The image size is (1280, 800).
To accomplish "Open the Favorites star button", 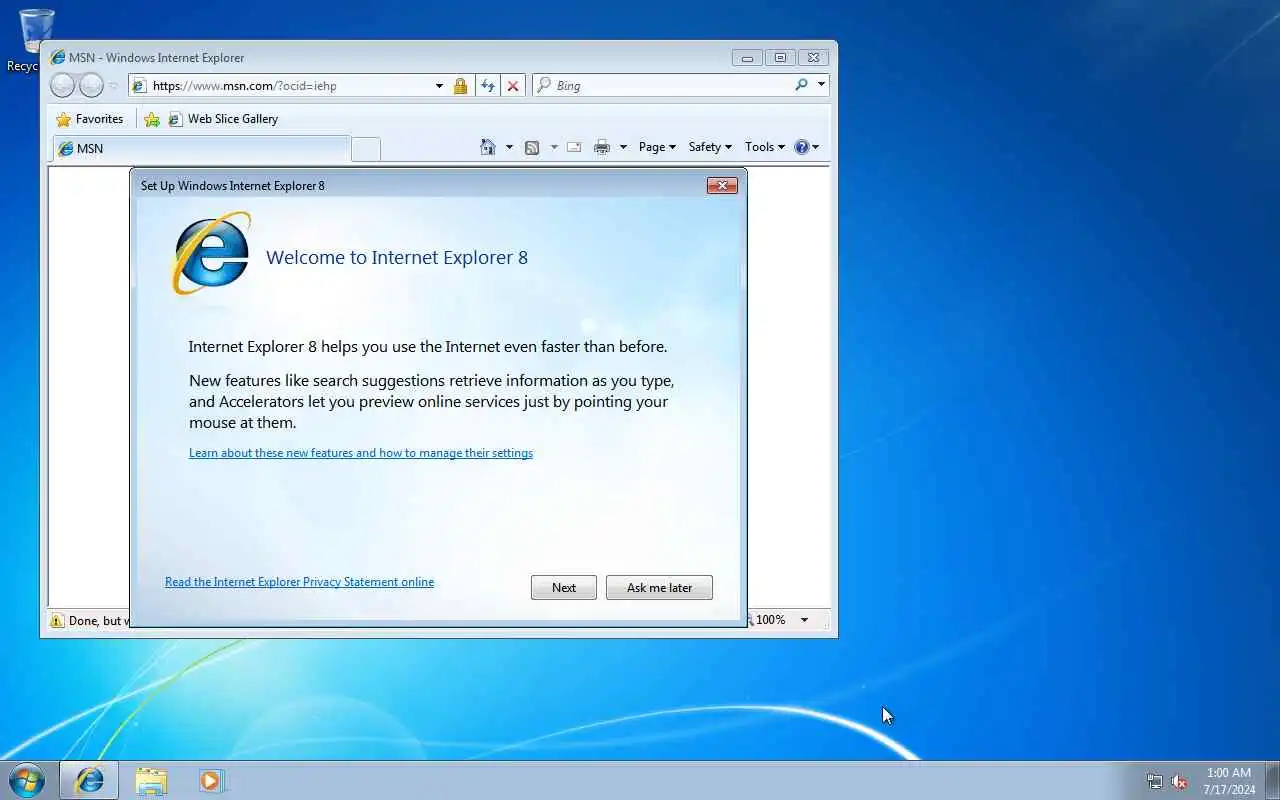I will click(x=90, y=119).
